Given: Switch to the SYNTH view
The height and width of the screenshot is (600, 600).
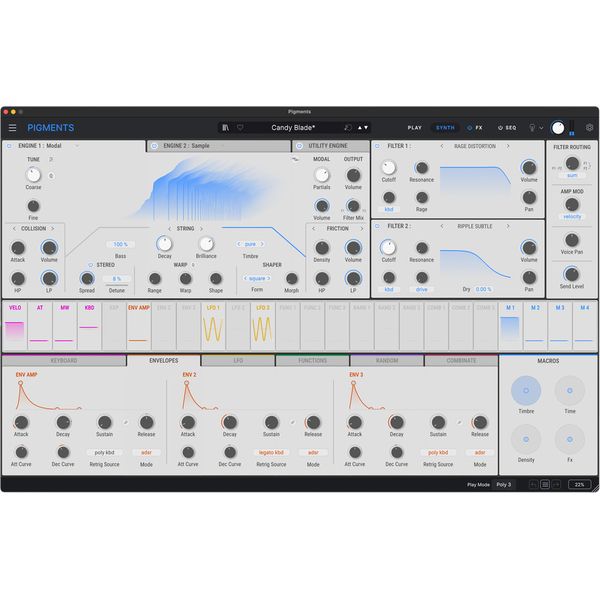Looking at the screenshot, I should [445, 128].
